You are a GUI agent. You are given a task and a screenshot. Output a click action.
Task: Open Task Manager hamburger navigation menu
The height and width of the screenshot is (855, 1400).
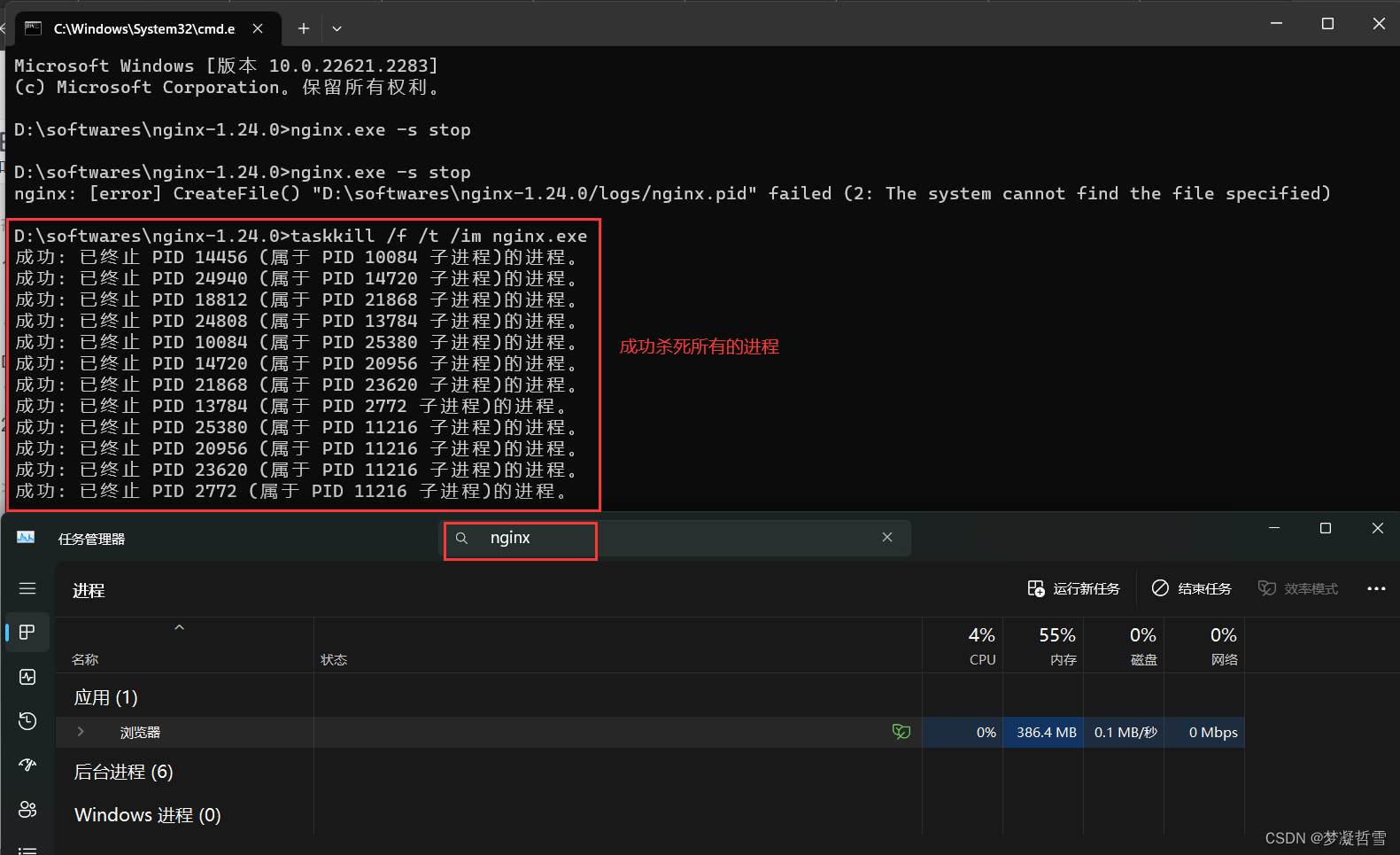pyautogui.click(x=27, y=588)
